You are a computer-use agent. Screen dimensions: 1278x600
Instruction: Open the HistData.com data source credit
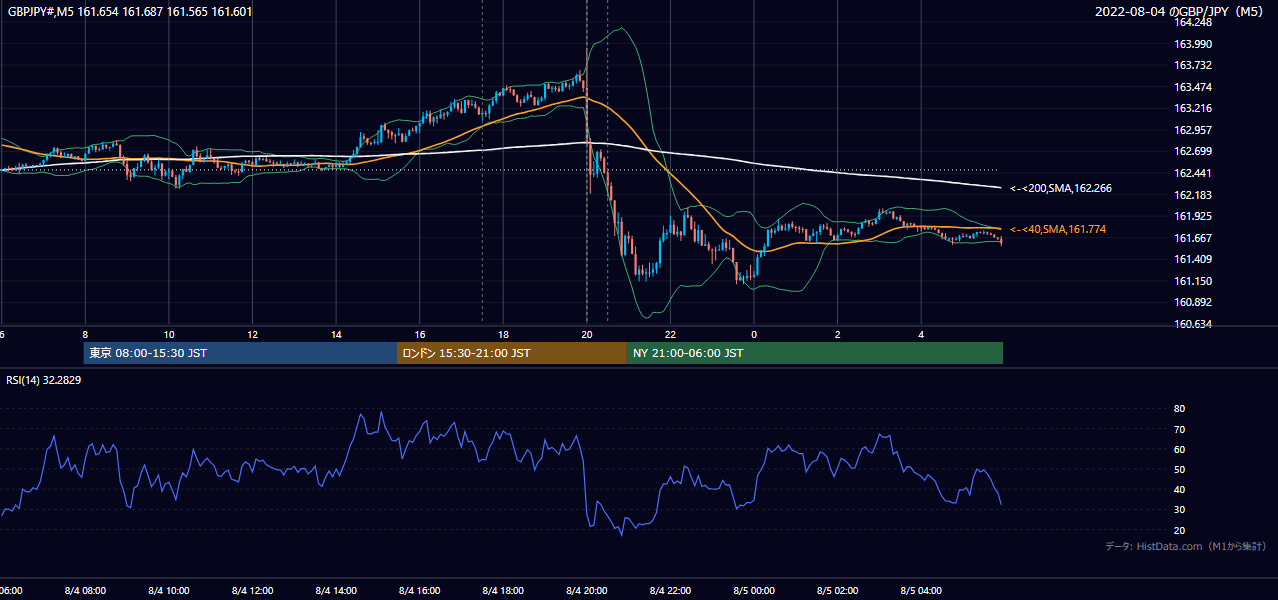tap(1185, 546)
